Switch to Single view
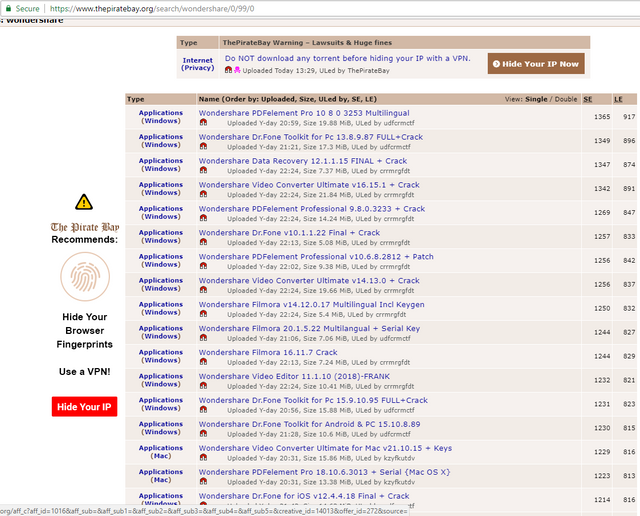The width and height of the screenshot is (640, 516). tap(536, 99)
